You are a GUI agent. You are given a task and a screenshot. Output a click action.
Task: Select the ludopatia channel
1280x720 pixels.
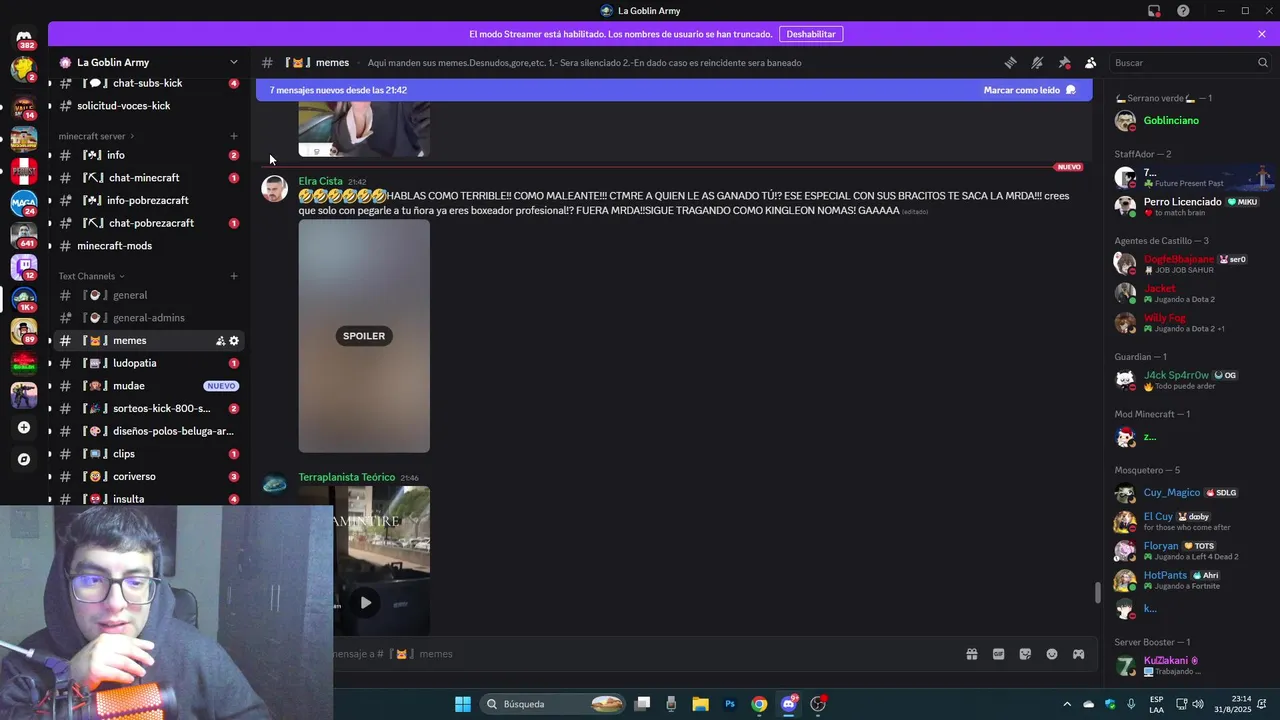pos(149,363)
